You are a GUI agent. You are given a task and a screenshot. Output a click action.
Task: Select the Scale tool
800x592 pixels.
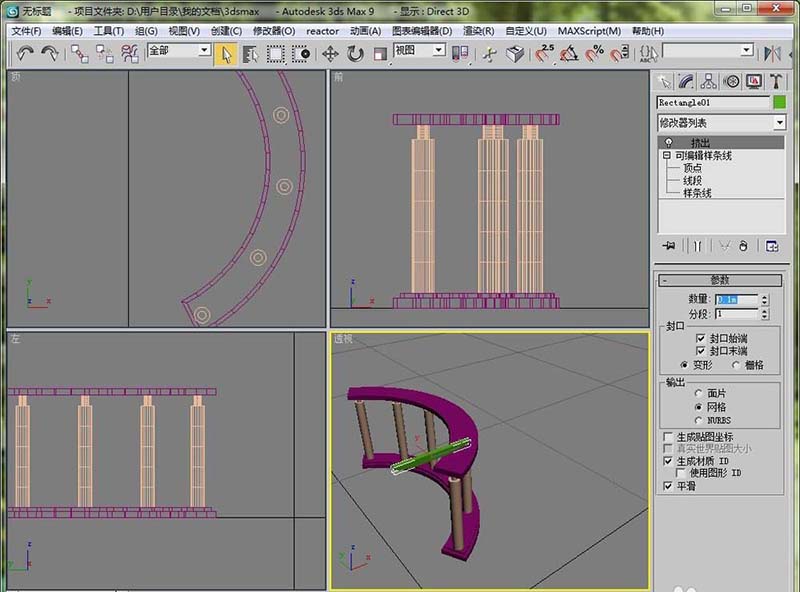(381, 54)
